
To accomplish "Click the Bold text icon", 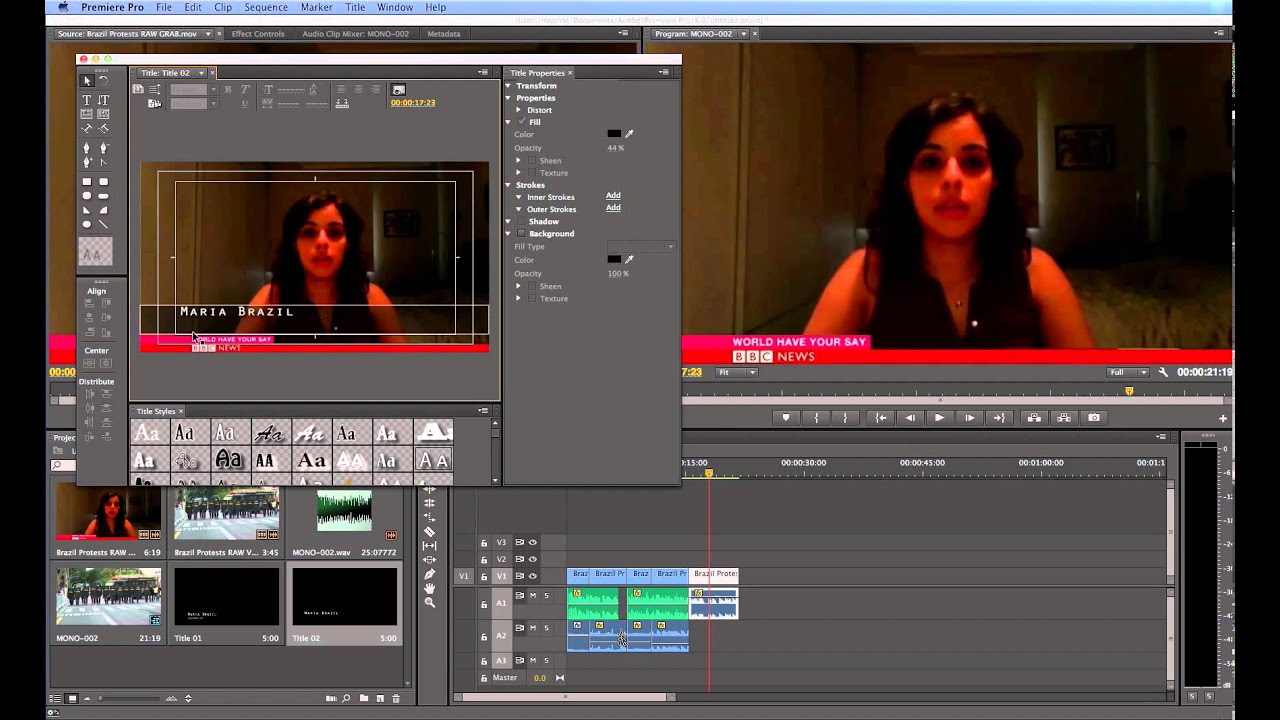I will tap(228, 90).
